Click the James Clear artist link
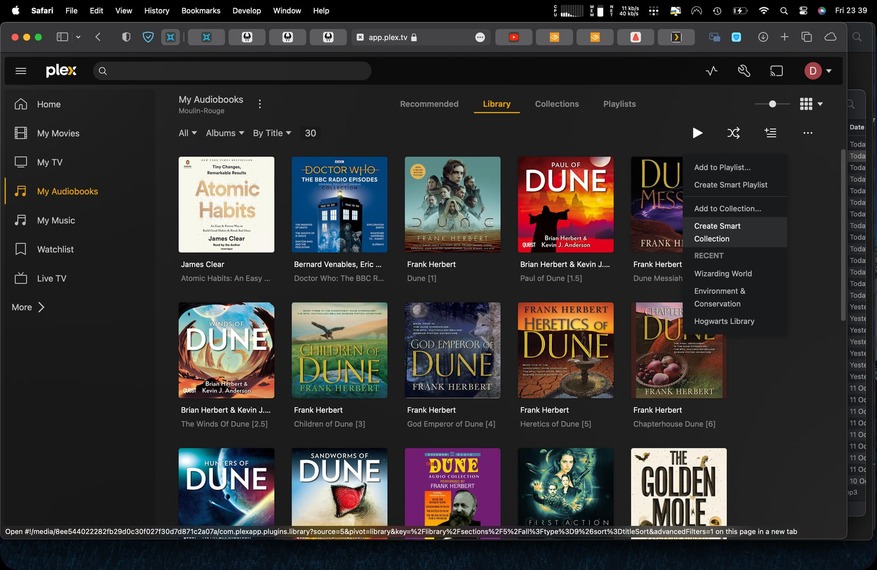 (202, 264)
